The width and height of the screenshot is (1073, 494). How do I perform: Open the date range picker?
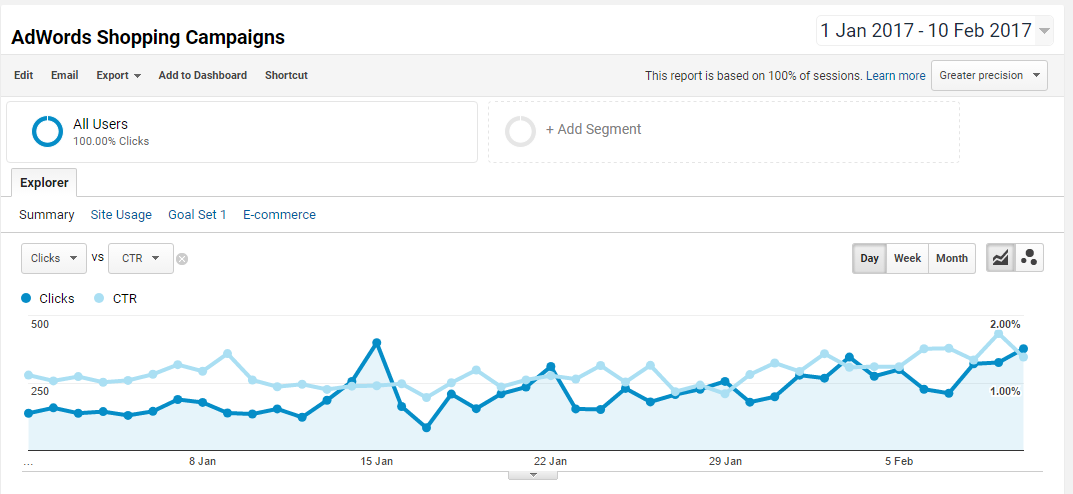pyautogui.click(x=935, y=31)
